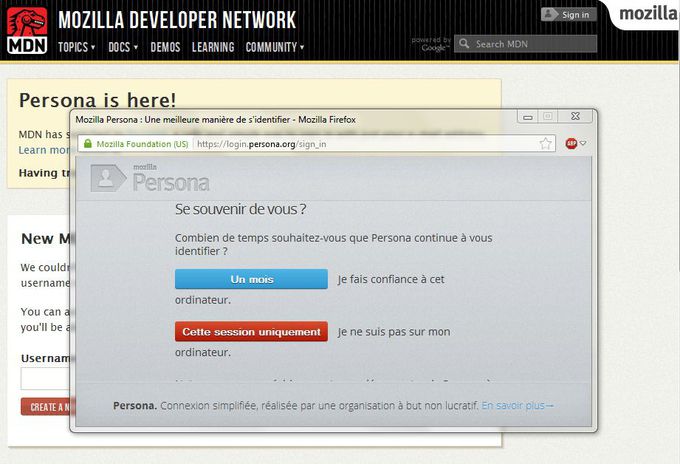The image size is (680, 464).
Task: Click the Mozilla Developer Network title
Action: pos(177,20)
